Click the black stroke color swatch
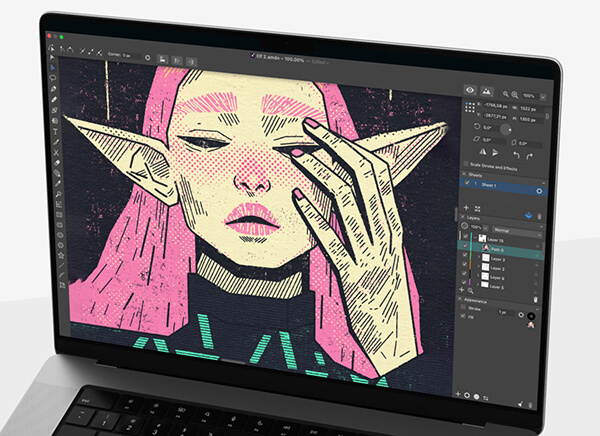This screenshot has height=436, width=600. (x=531, y=316)
